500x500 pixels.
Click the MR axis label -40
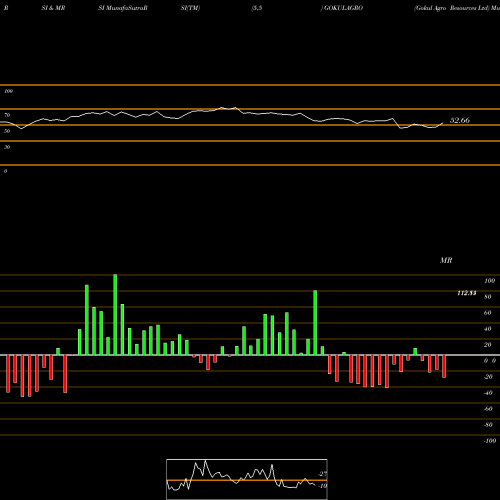point(488,393)
